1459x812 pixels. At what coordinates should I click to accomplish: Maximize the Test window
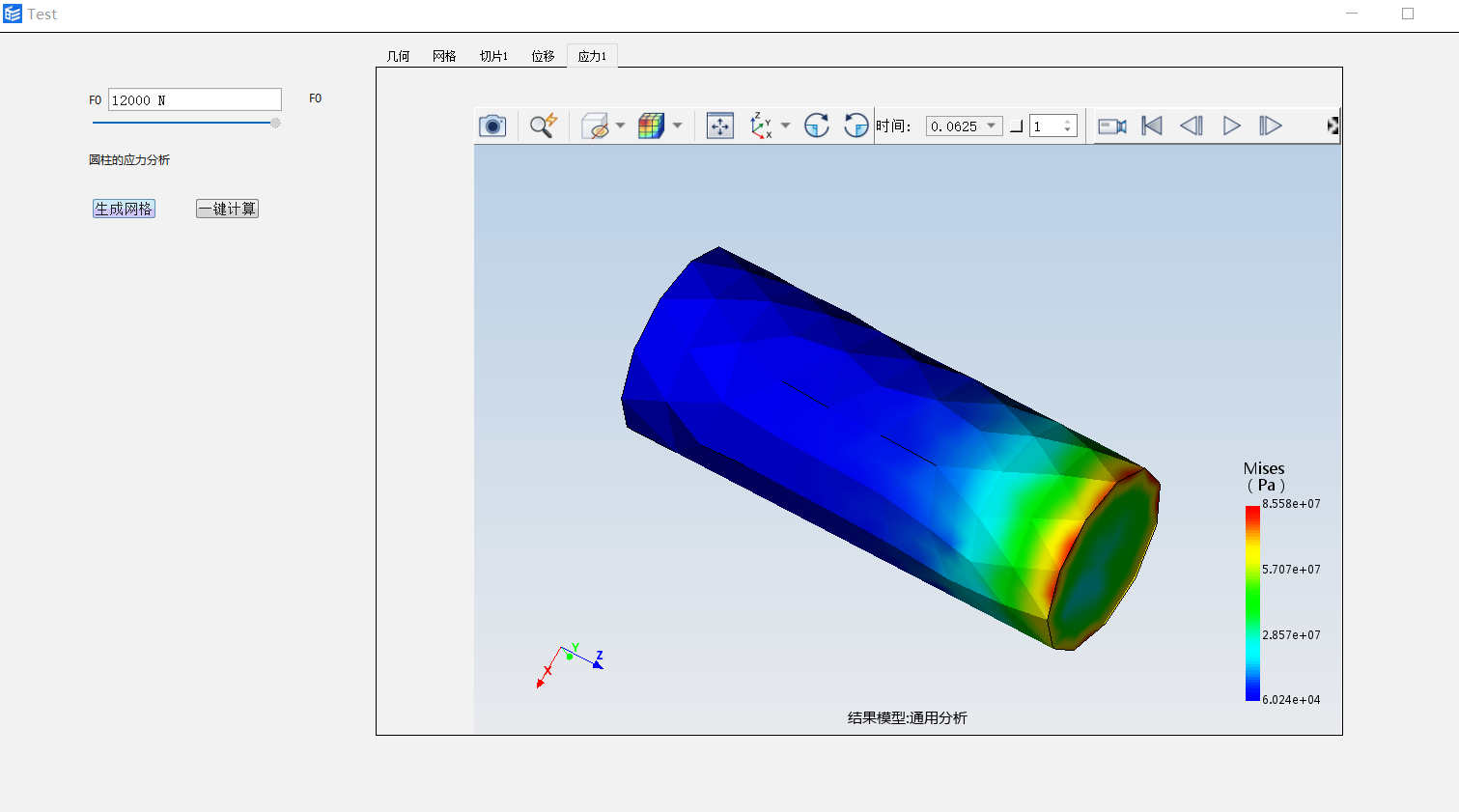tap(1408, 14)
